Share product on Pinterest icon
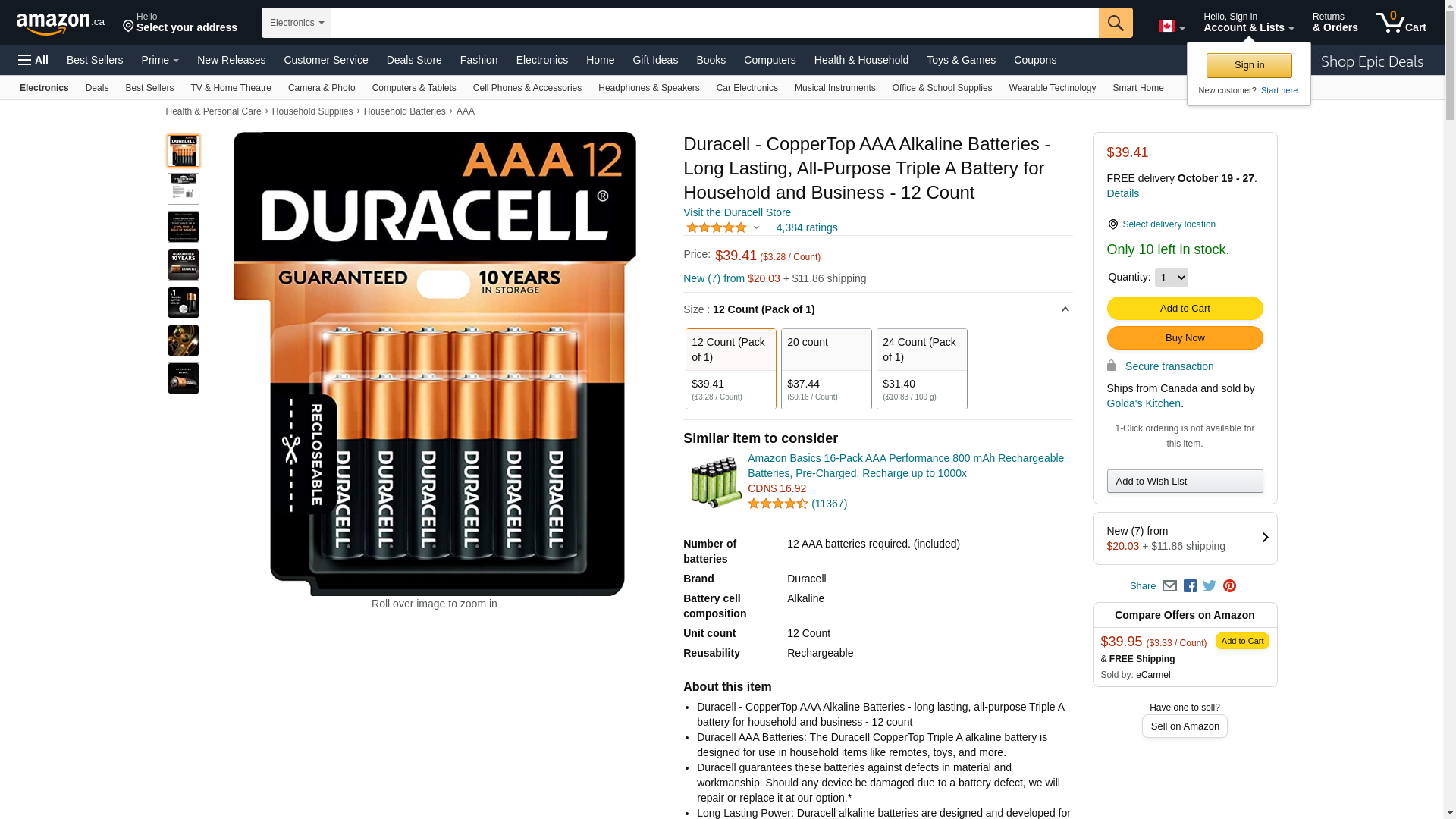 (x=1229, y=586)
